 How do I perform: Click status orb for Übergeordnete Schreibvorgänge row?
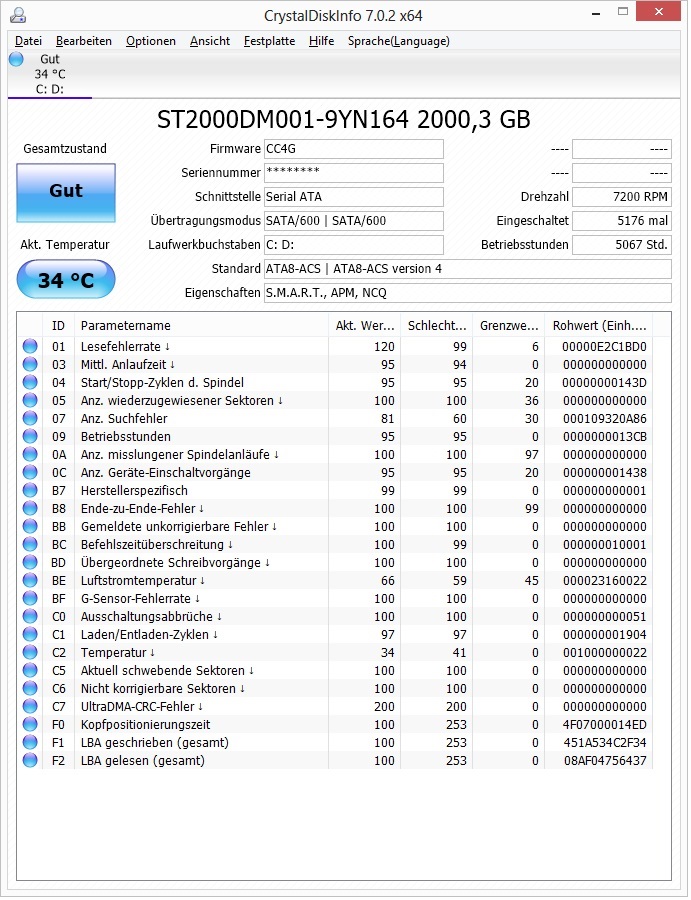30,562
